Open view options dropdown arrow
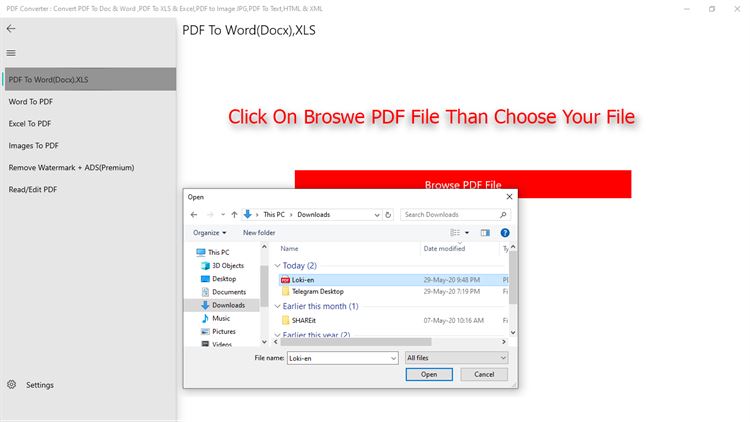This screenshot has height=422, width=750. [467, 233]
